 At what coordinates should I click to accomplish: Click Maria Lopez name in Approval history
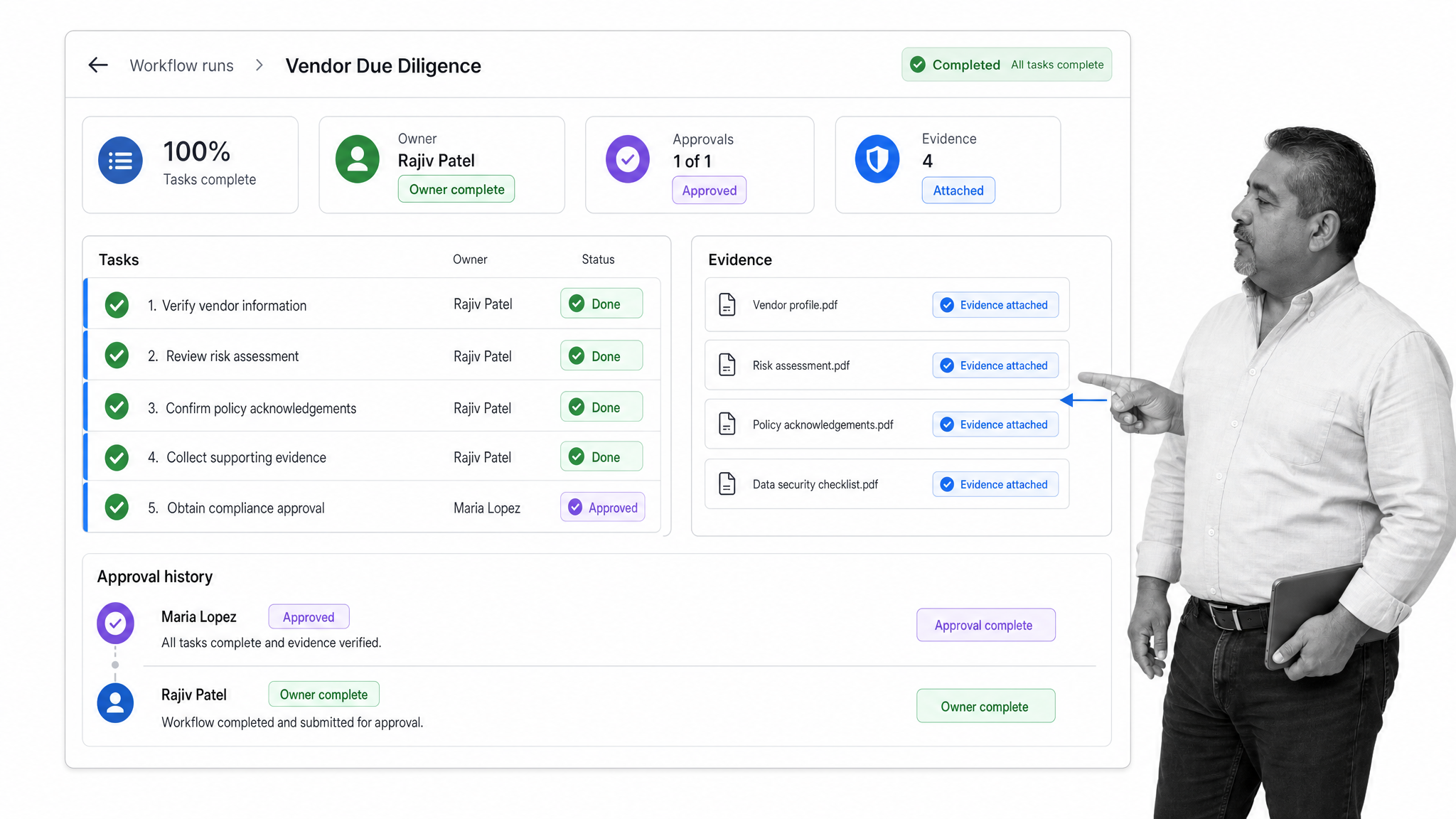click(x=198, y=616)
